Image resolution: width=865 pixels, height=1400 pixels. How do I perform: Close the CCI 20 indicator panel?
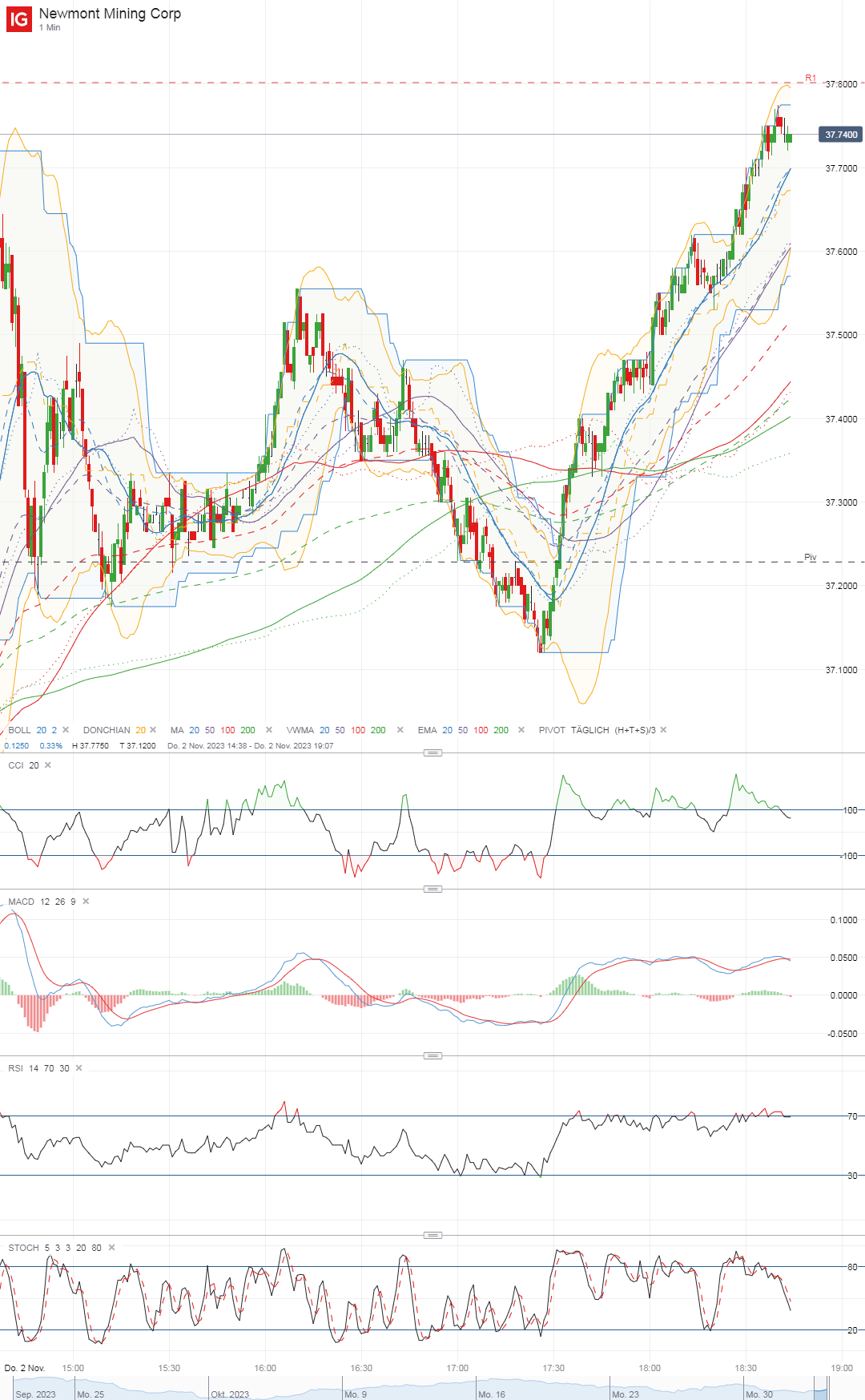(48, 765)
